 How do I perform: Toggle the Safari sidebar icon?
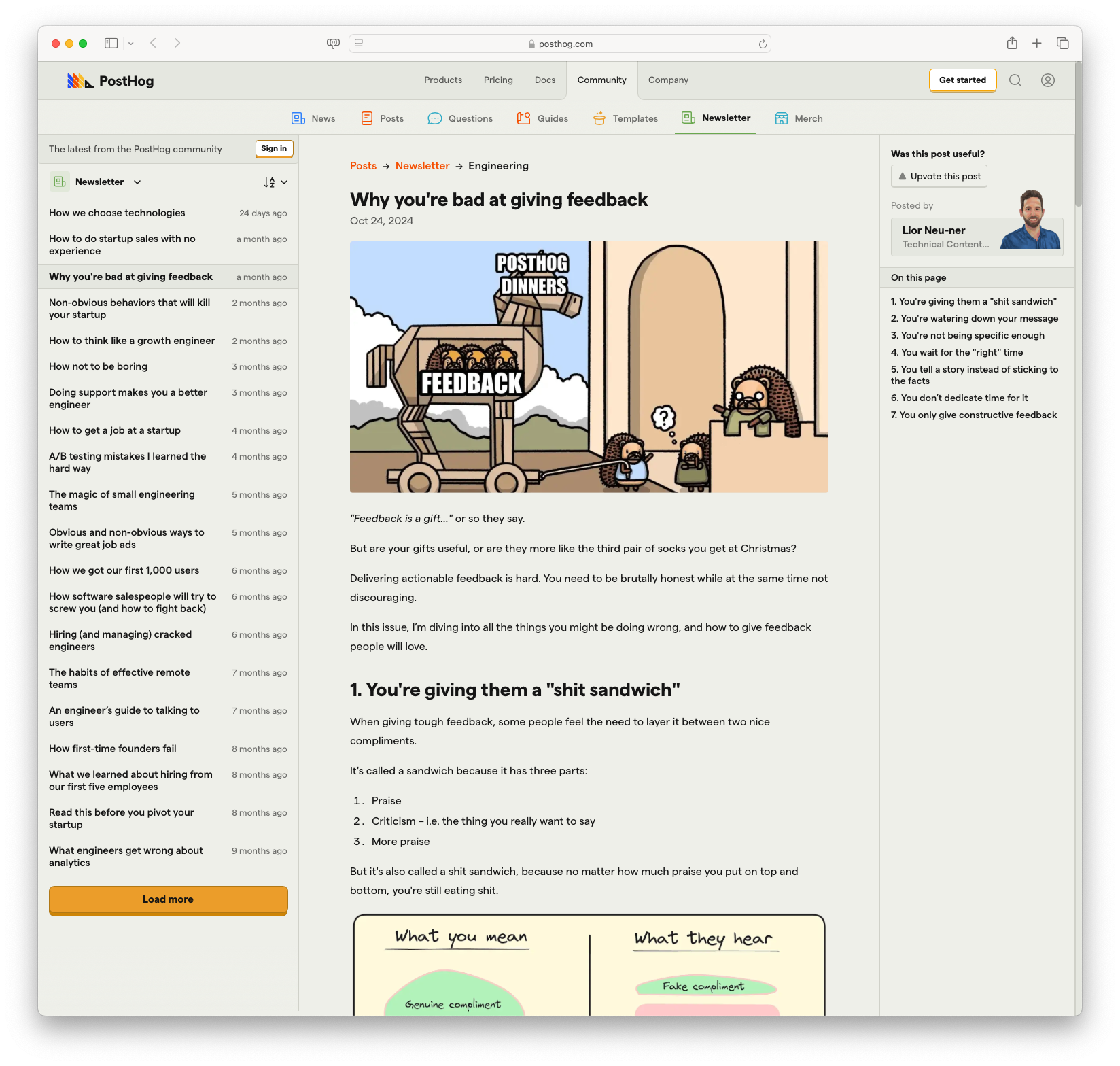111,44
